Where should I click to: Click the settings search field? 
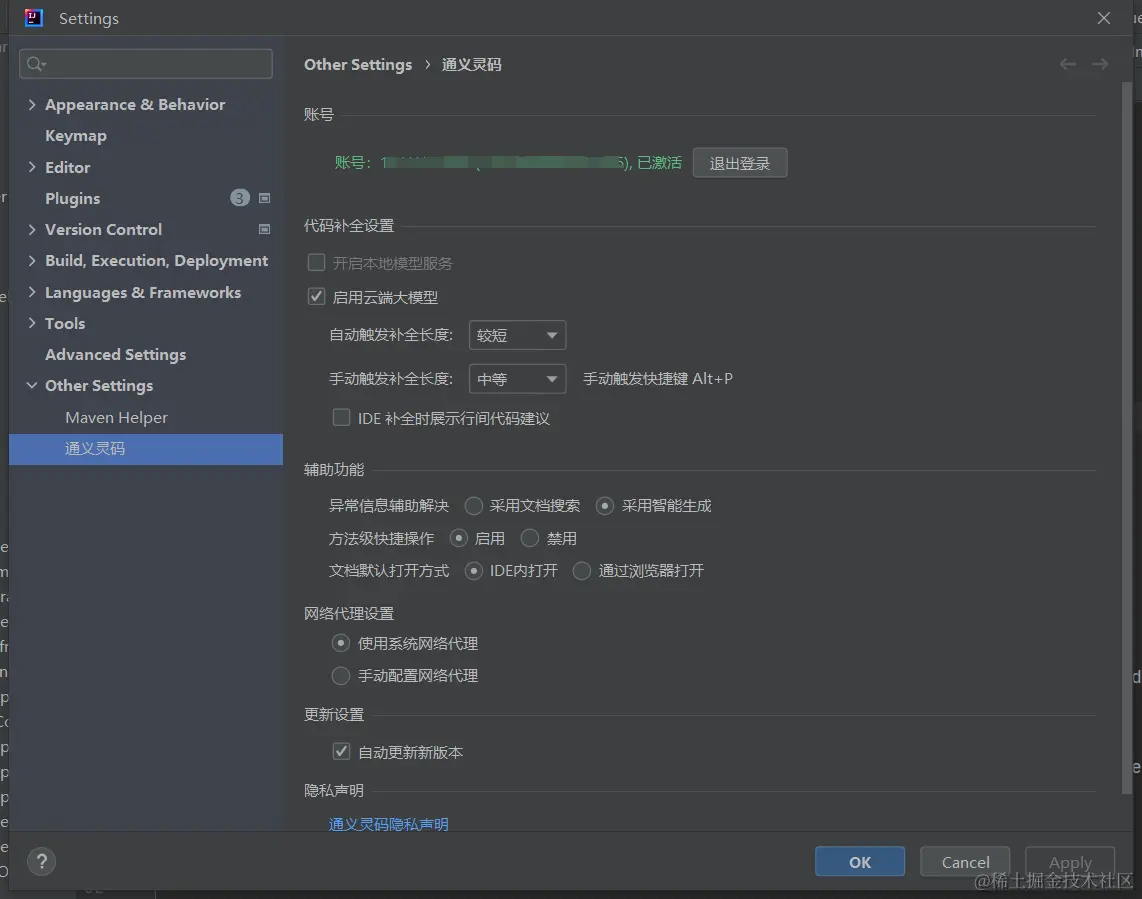(x=146, y=64)
